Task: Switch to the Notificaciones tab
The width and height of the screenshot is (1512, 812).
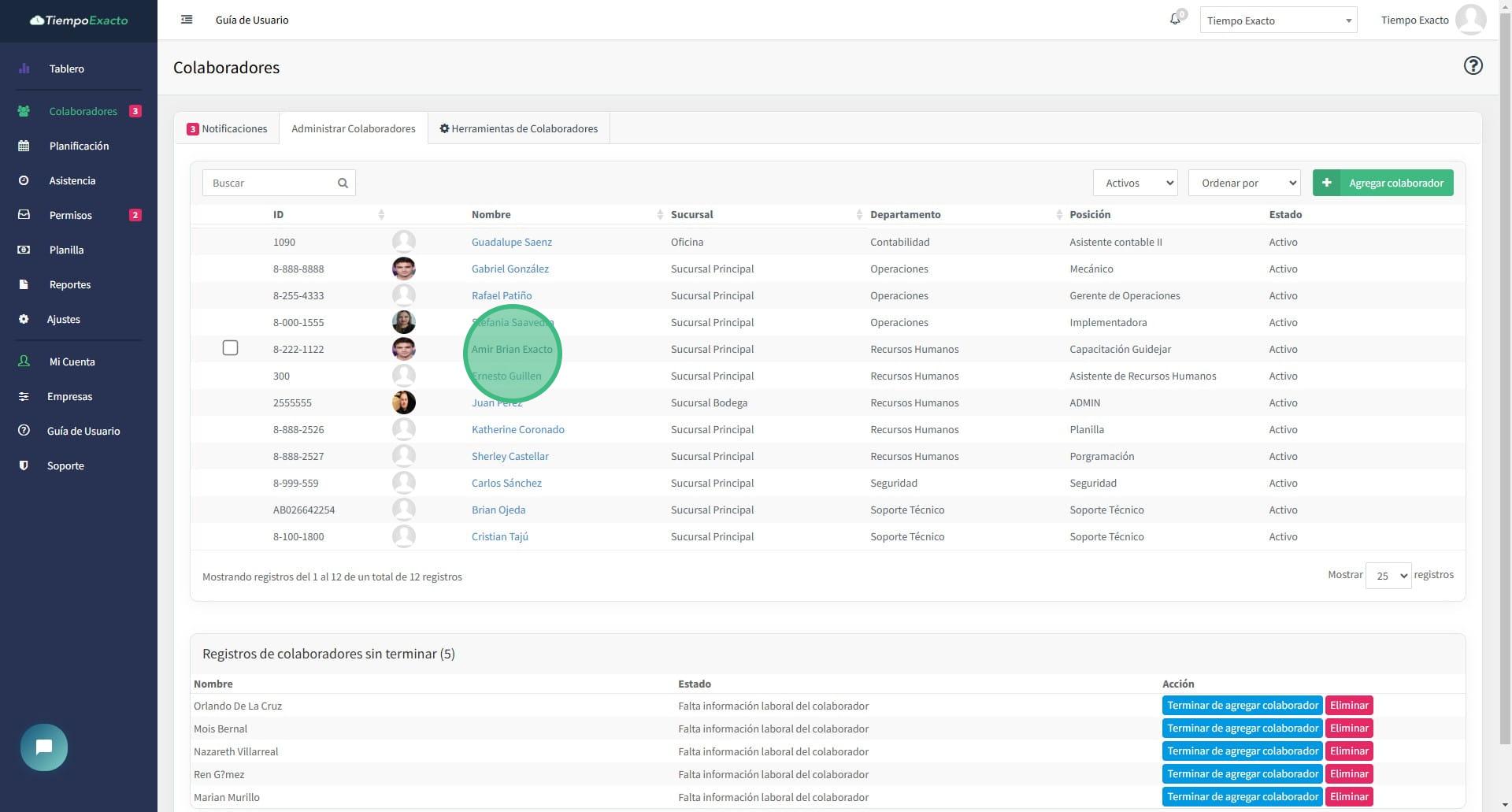Action: [227, 128]
